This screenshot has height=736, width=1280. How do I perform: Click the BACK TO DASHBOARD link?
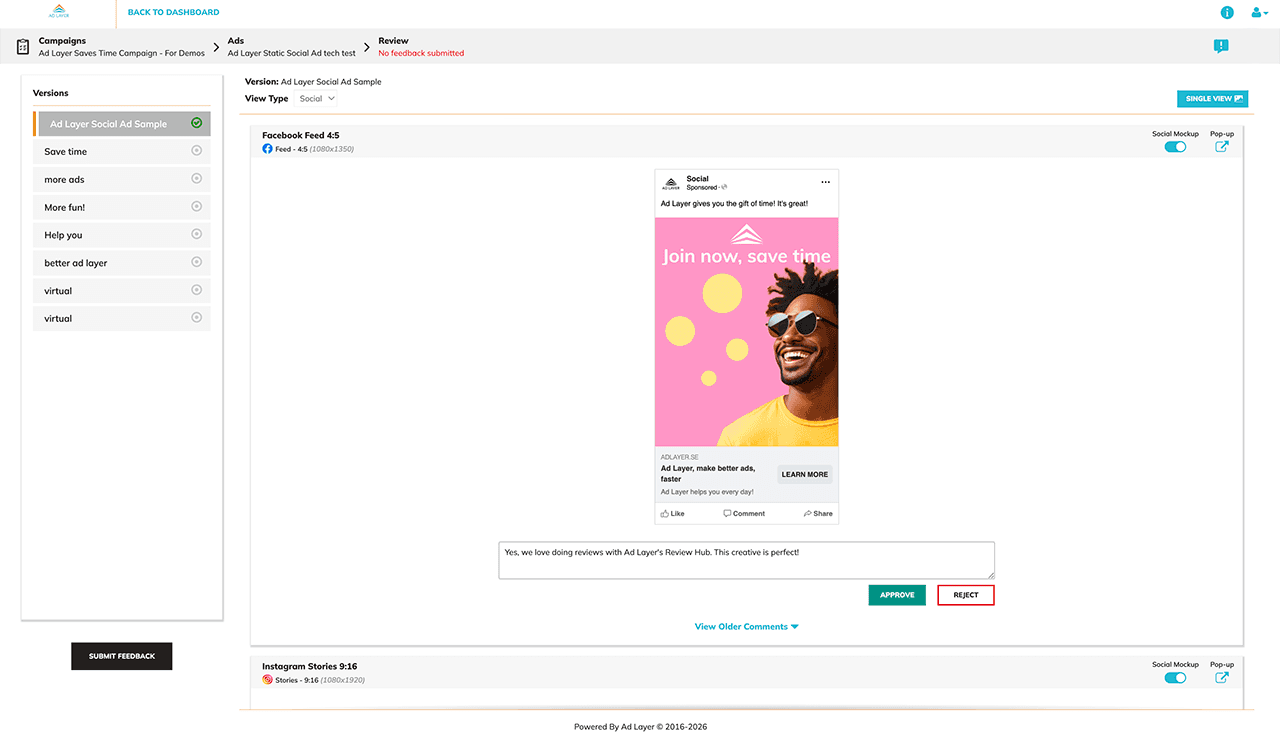click(x=173, y=12)
